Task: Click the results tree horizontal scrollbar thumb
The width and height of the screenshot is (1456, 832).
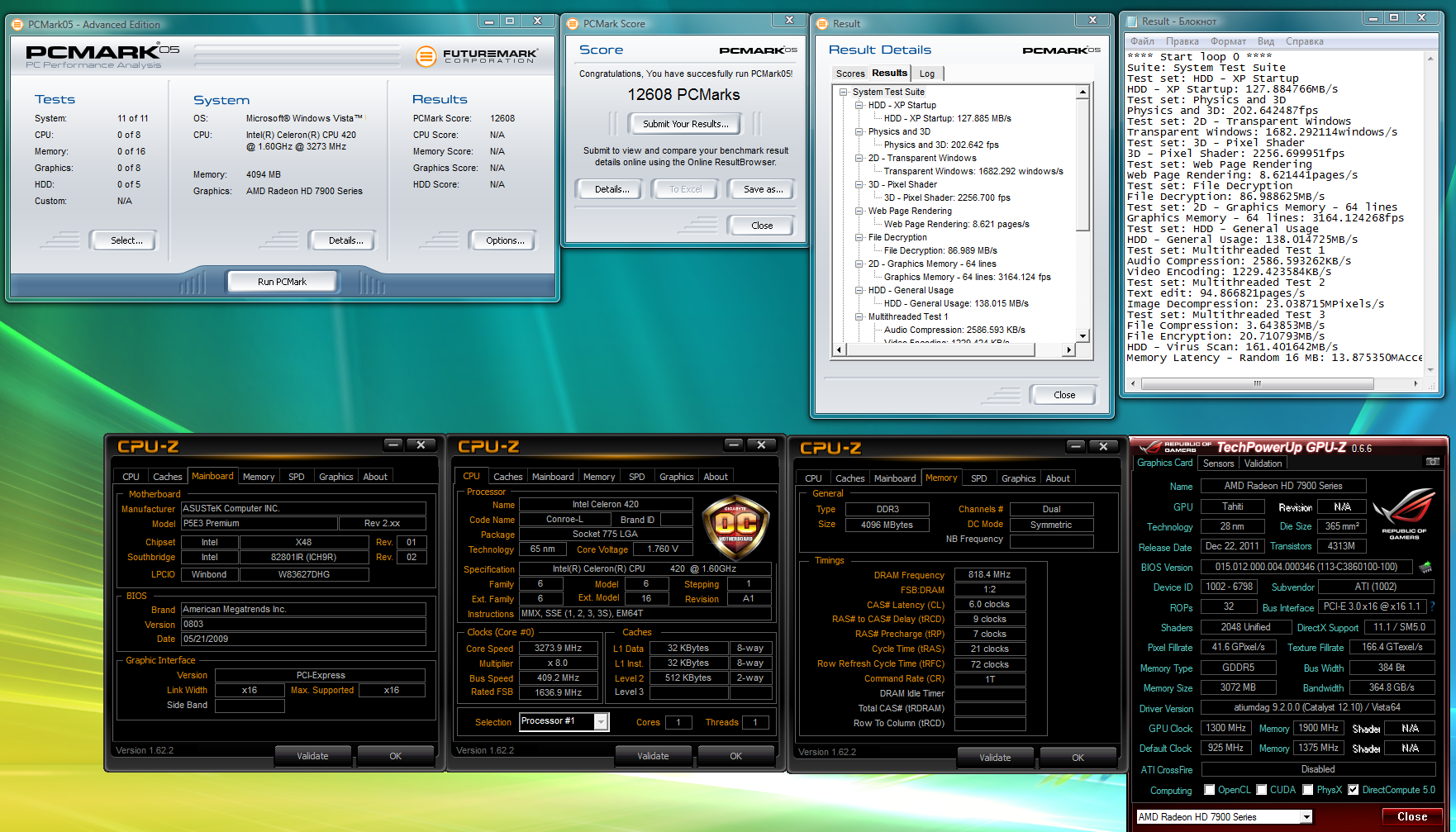Action: 940,349
